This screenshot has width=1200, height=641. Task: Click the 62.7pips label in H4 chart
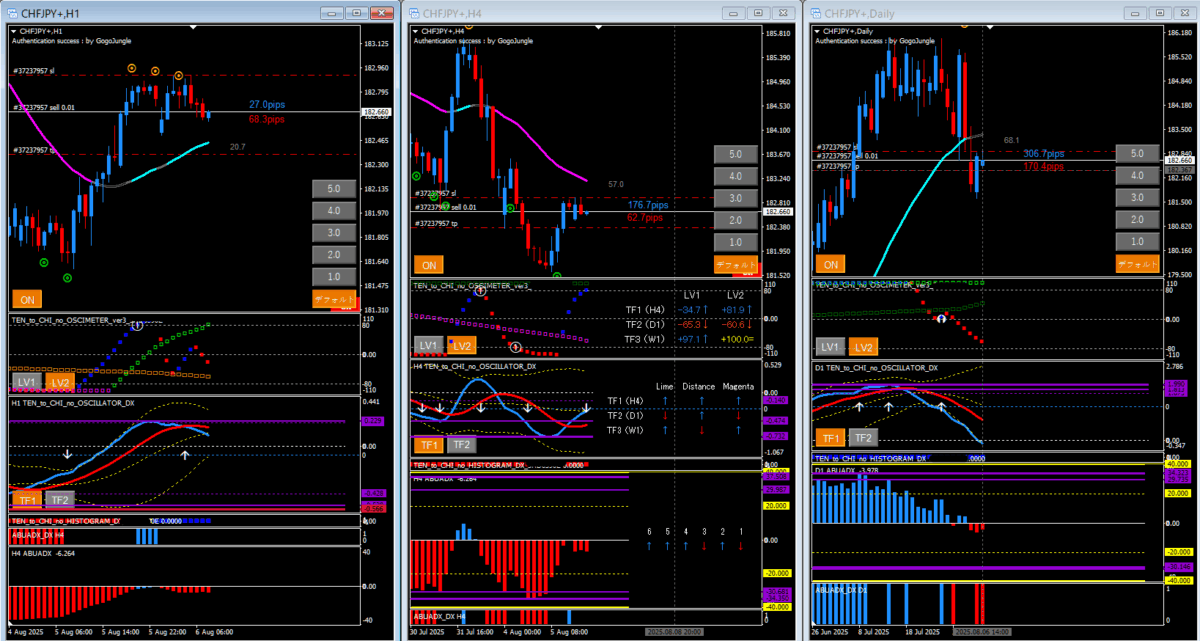tap(644, 217)
